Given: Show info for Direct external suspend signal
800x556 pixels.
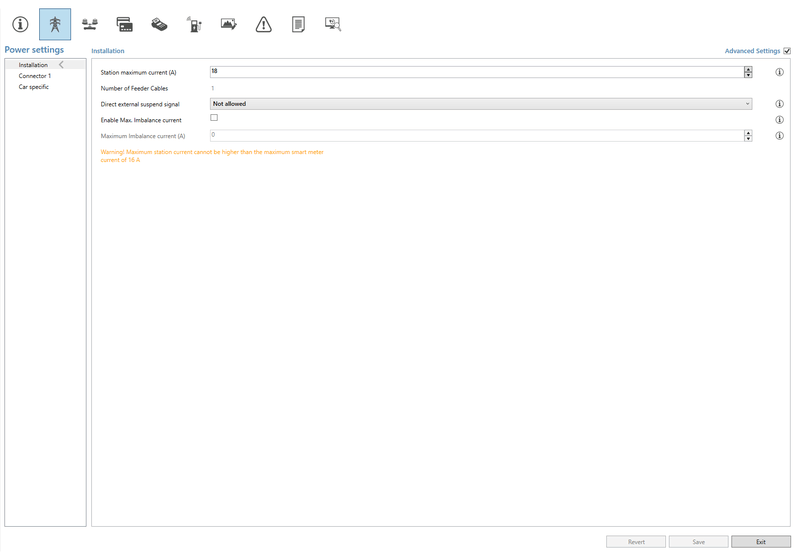Looking at the screenshot, I should (x=779, y=104).
